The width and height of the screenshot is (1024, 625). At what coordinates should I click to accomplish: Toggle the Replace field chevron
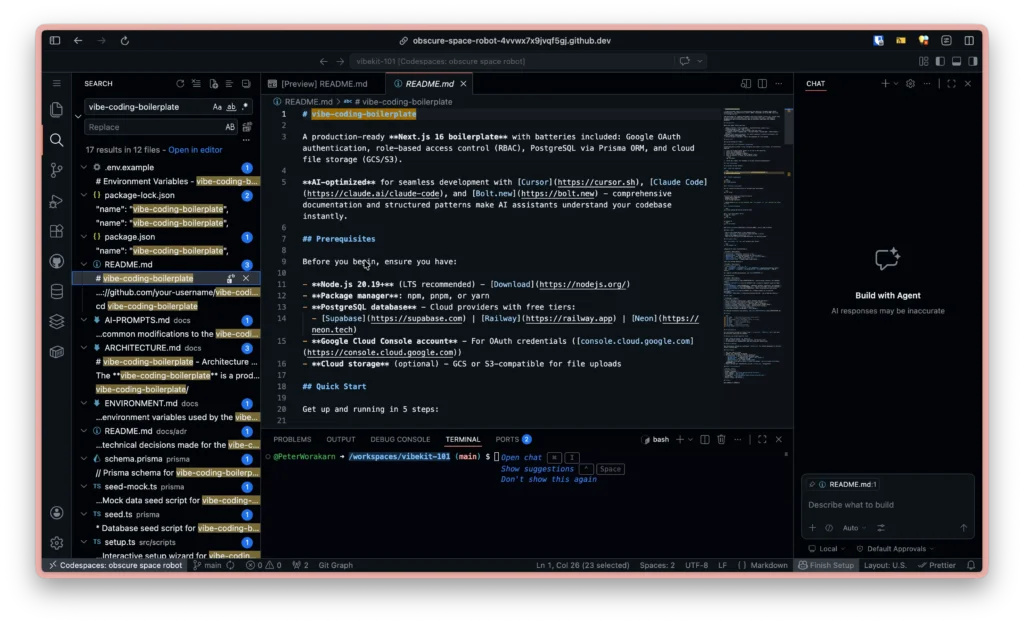[78, 117]
